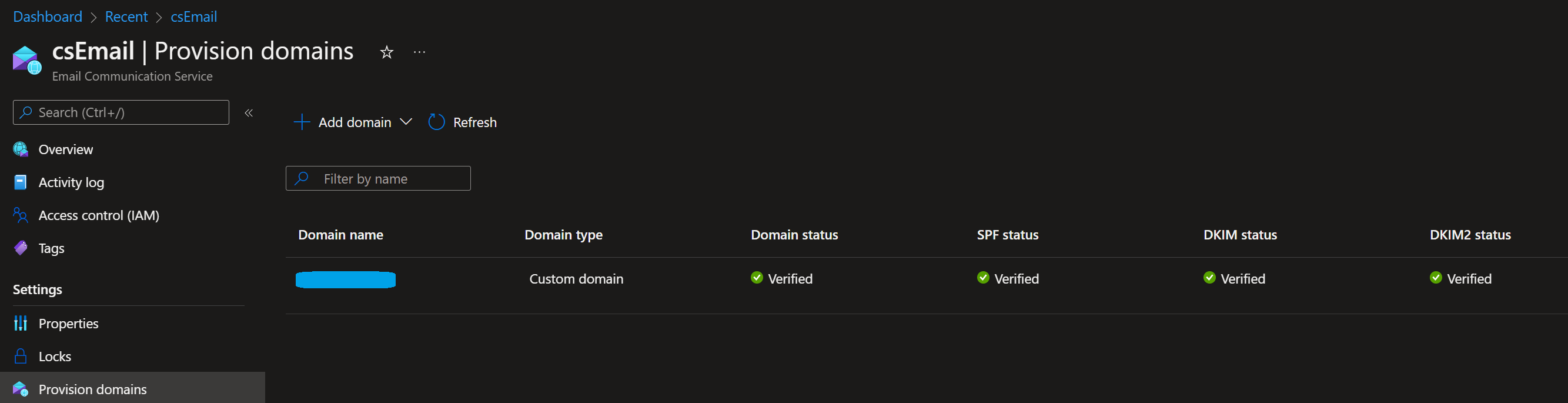Click the green check of Domain status

[757, 278]
